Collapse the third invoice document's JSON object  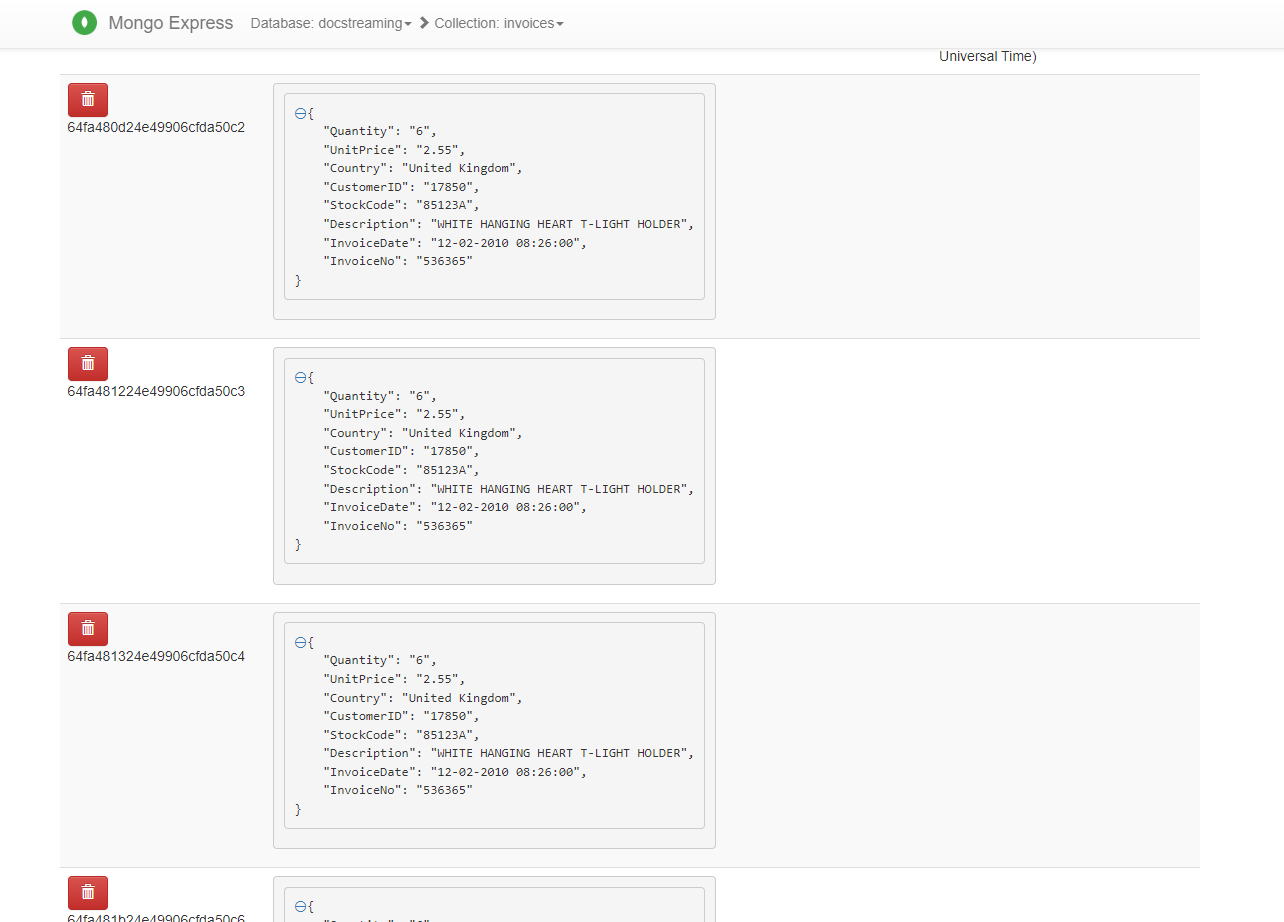pos(300,642)
